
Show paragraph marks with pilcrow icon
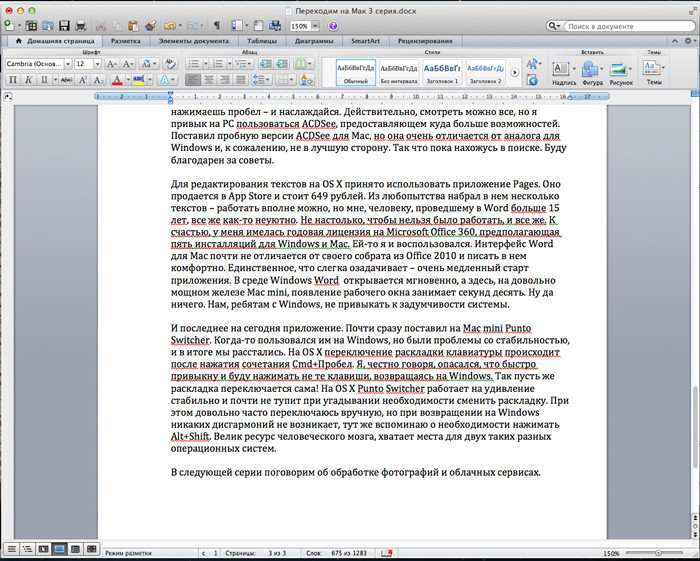coord(217,25)
